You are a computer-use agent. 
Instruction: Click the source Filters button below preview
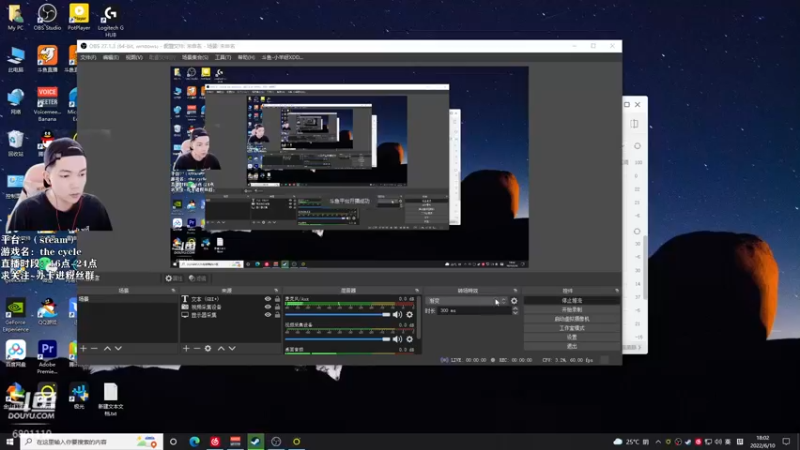coord(197,279)
